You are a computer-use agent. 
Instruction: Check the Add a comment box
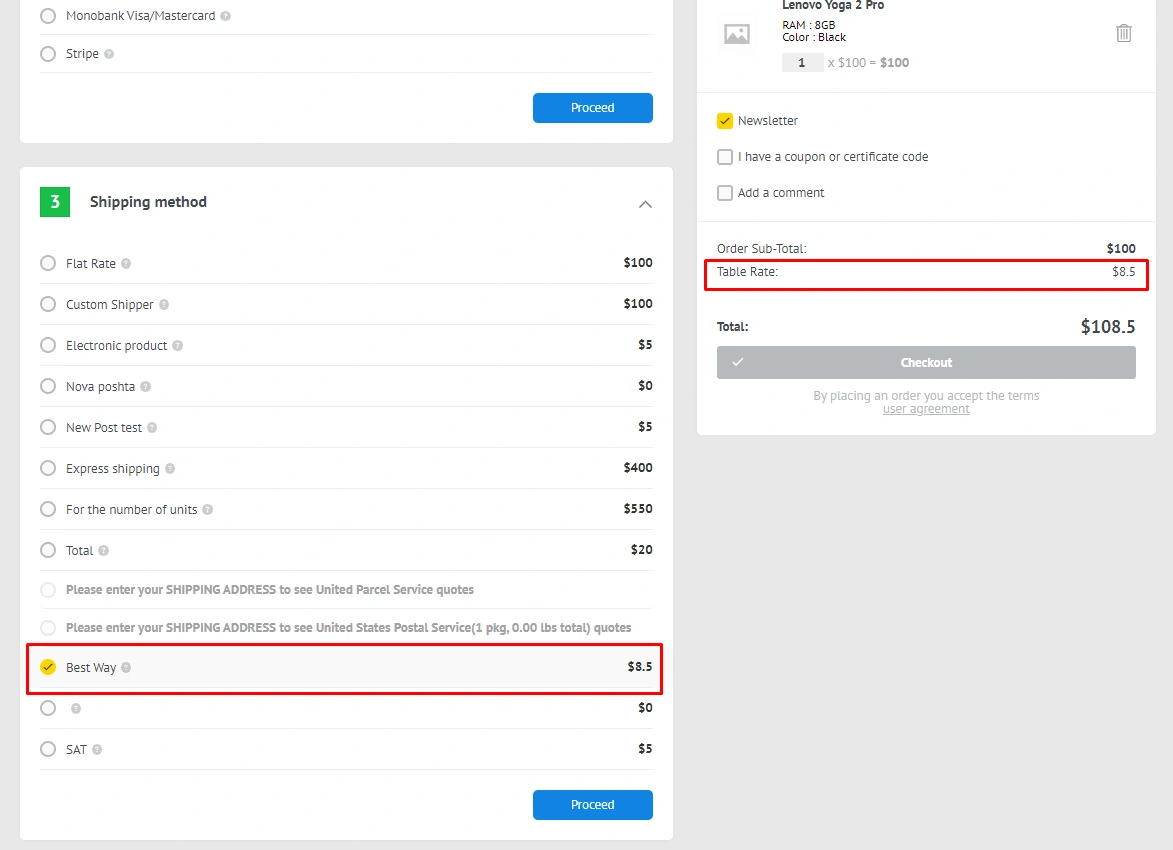pos(725,193)
